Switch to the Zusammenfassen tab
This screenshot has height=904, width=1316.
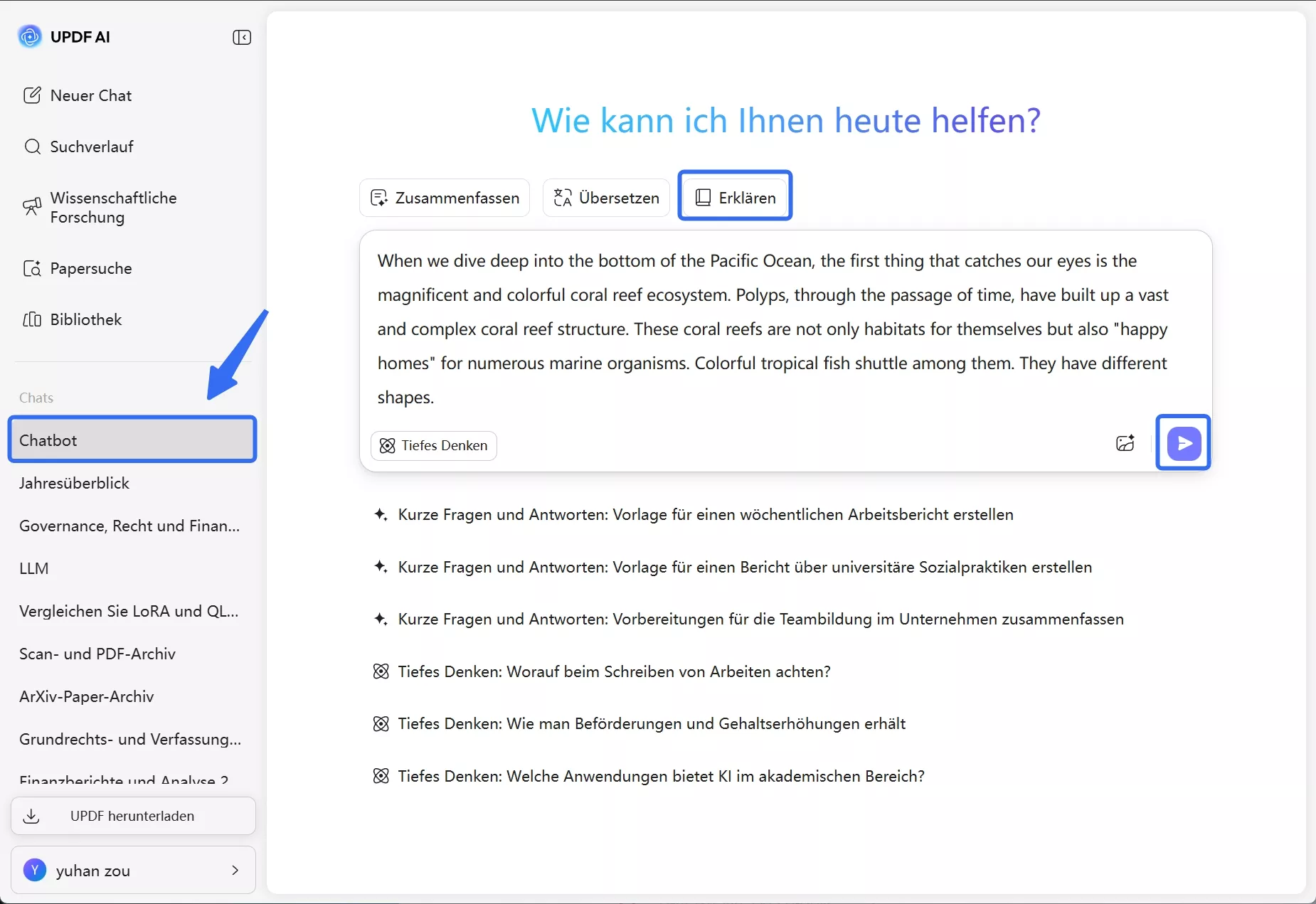click(443, 197)
